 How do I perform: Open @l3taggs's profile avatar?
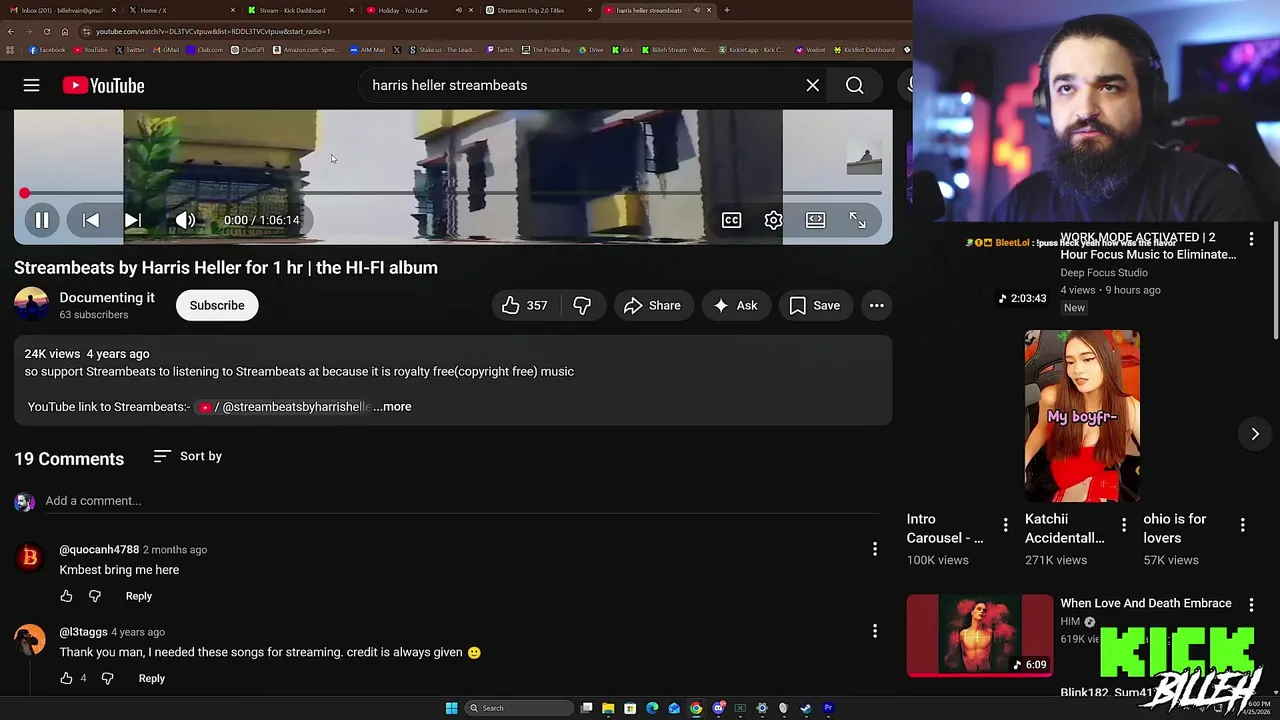click(30, 640)
